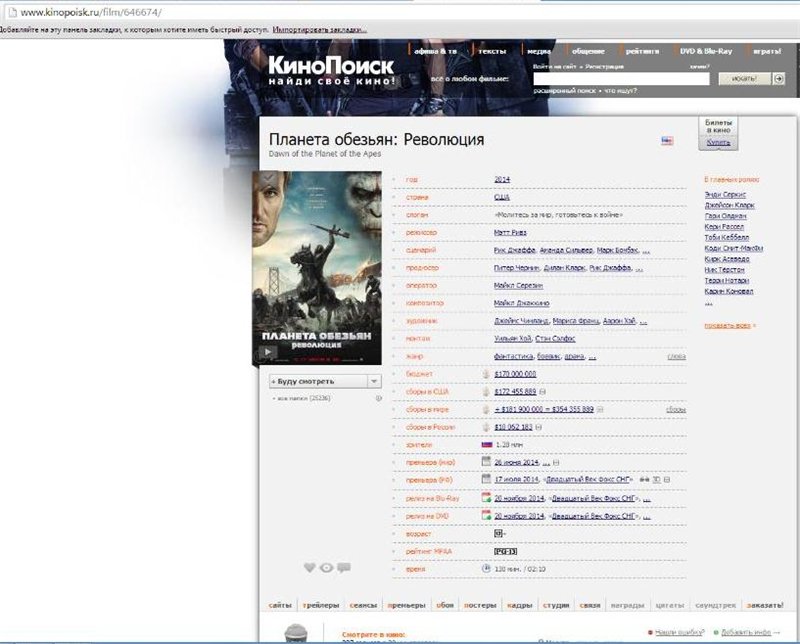Click the PG-13 rating badge

coord(506,551)
